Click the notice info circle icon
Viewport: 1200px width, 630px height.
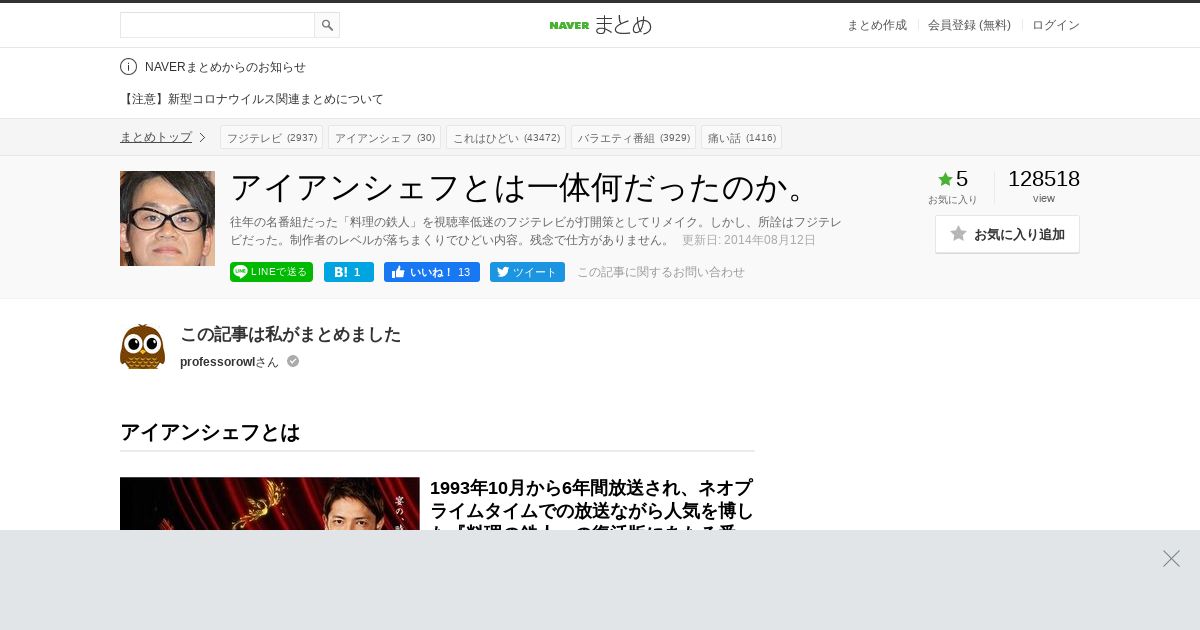tap(128, 67)
